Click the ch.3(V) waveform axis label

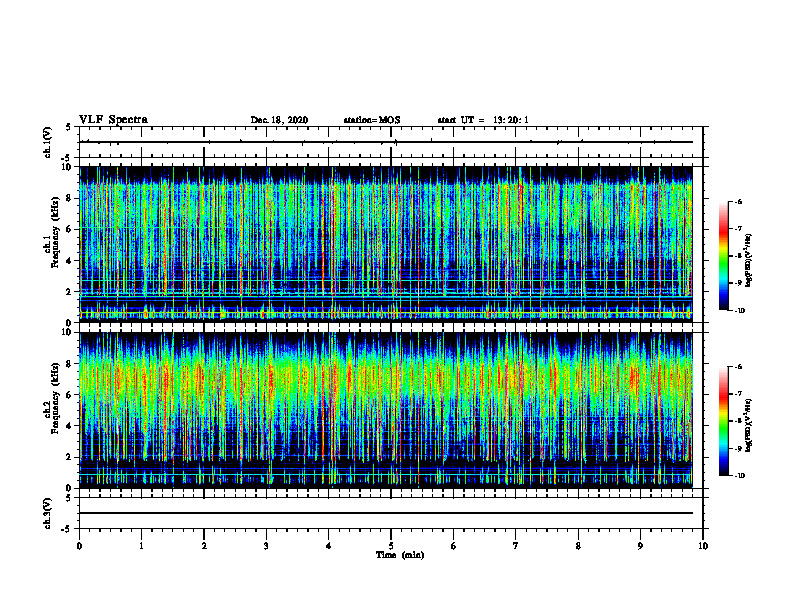point(48,513)
